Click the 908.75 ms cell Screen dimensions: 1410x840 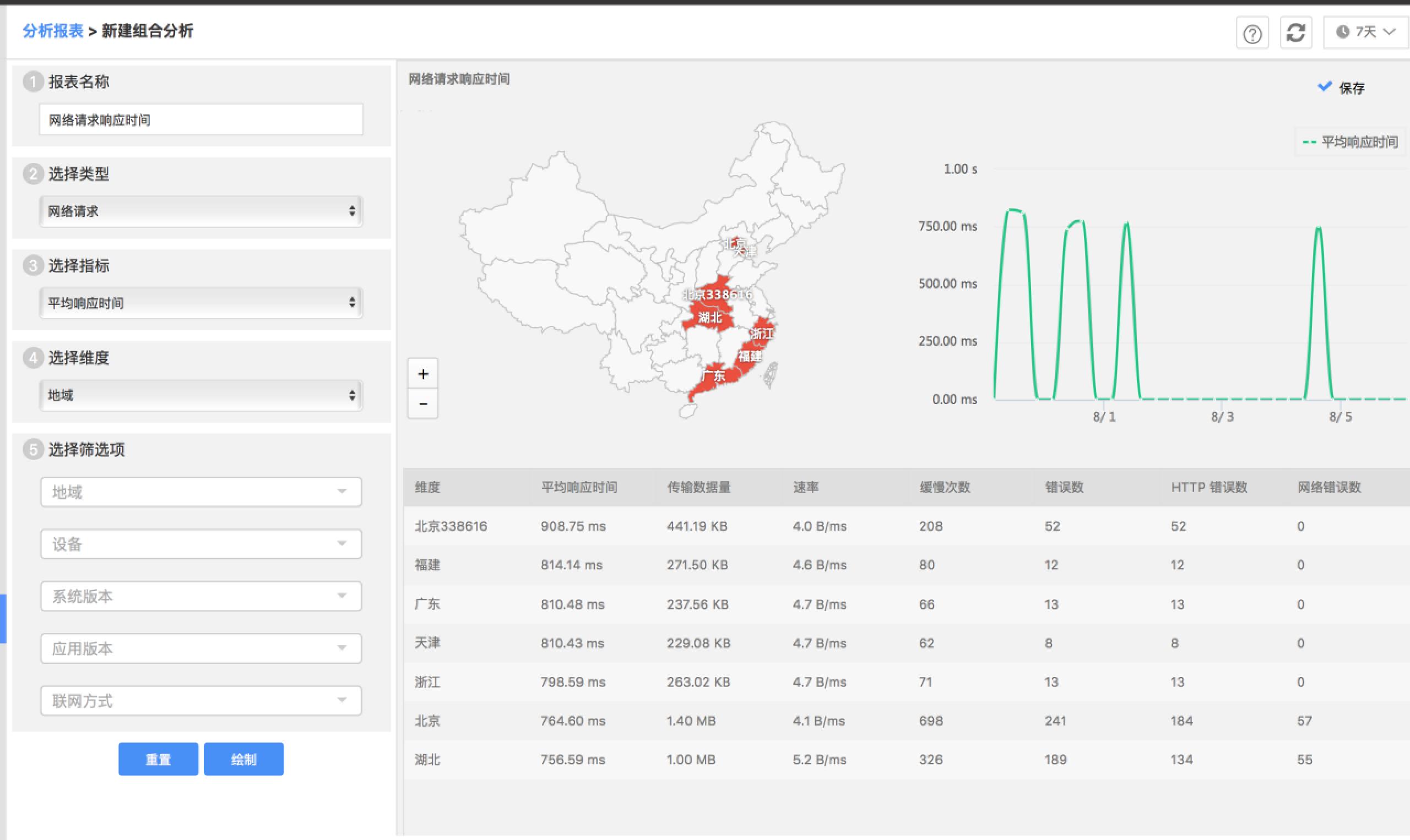coord(572,526)
